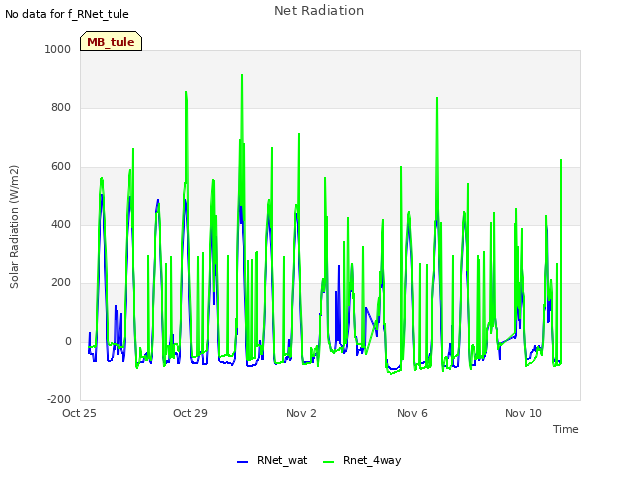Click the 400 y-axis tick label
This screenshot has width=640, height=480.
click(x=61, y=224)
